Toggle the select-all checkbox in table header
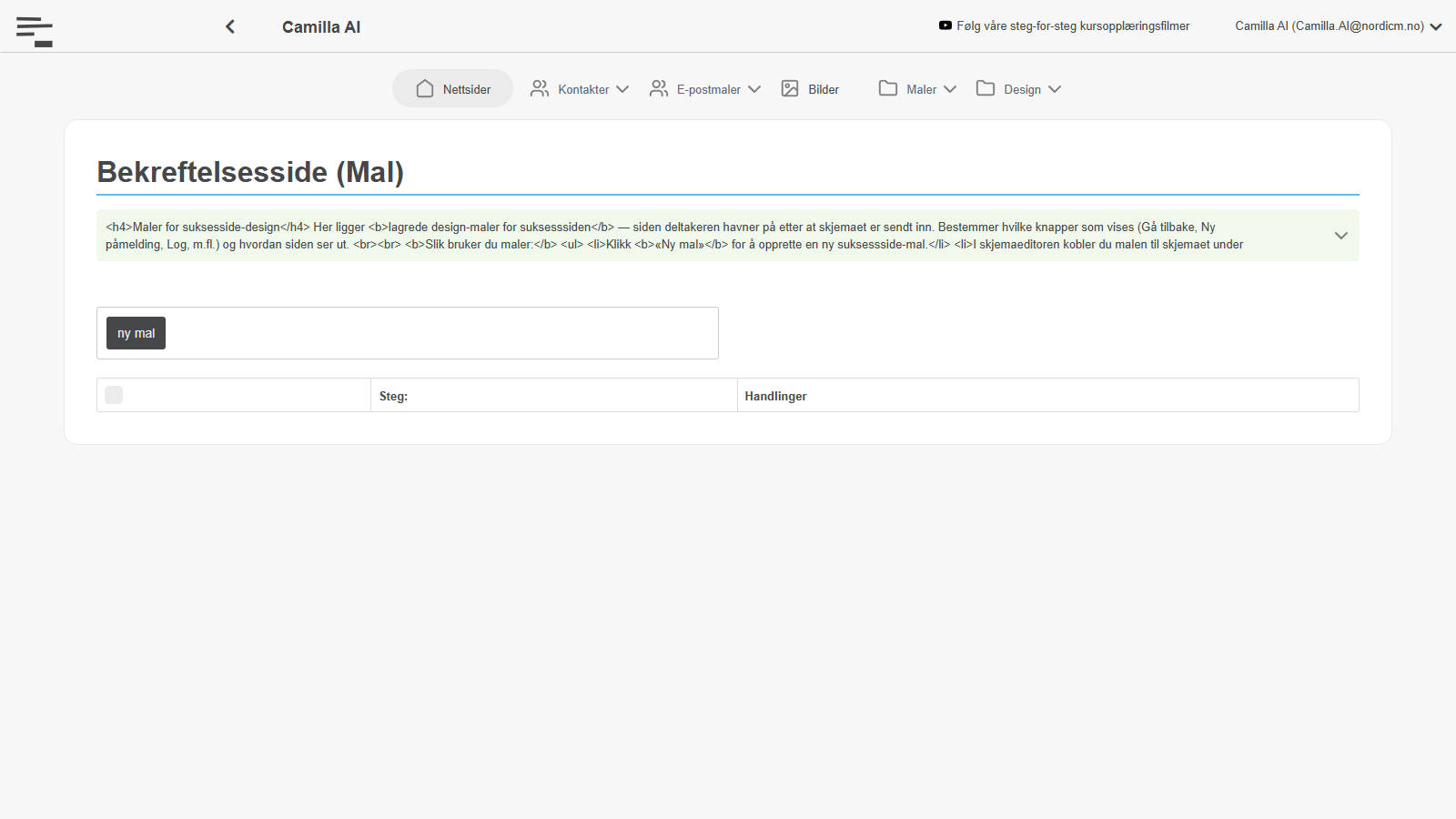The image size is (1456, 819). (x=114, y=395)
